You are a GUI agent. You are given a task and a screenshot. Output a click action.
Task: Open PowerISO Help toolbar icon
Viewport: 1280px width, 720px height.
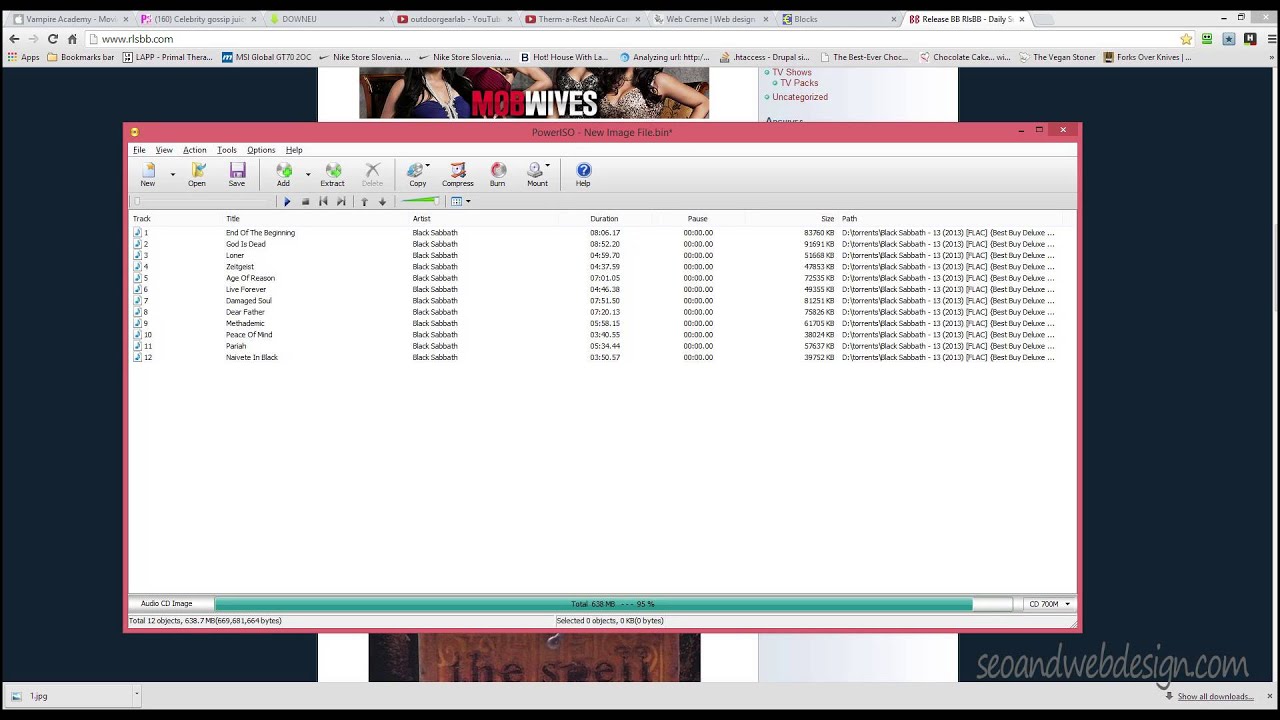583,175
